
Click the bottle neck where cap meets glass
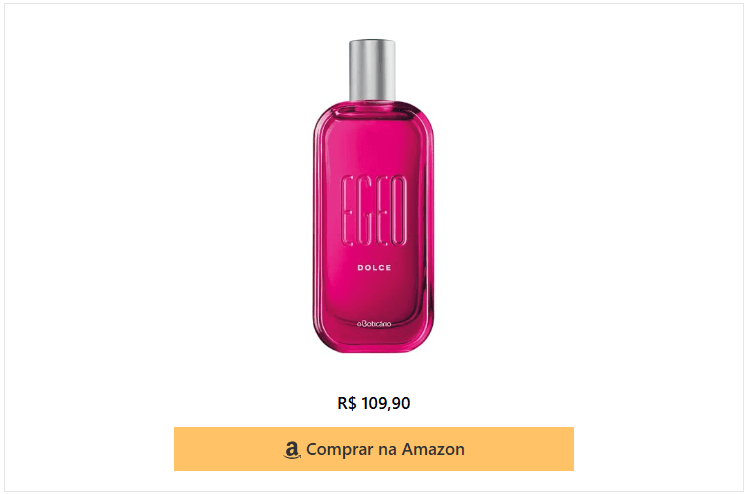coord(373,101)
